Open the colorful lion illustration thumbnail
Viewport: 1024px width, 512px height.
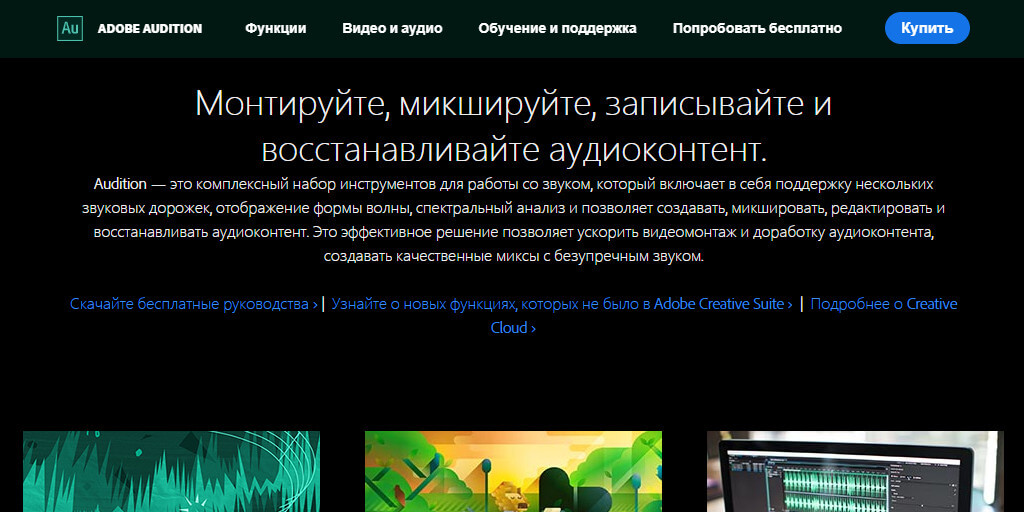[x=513, y=471]
